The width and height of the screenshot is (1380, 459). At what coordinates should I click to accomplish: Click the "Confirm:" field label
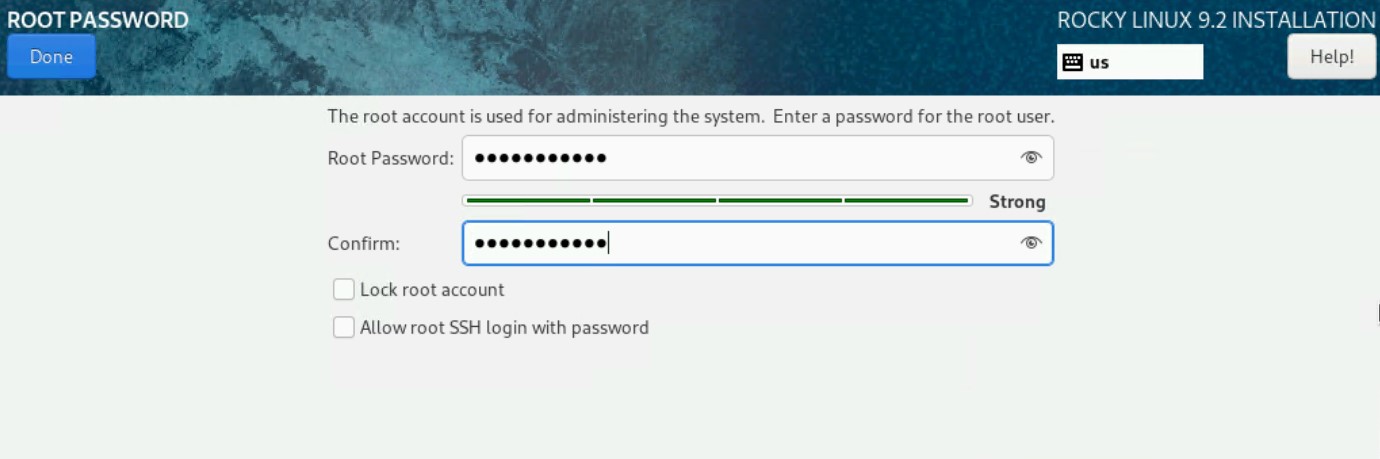click(364, 243)
